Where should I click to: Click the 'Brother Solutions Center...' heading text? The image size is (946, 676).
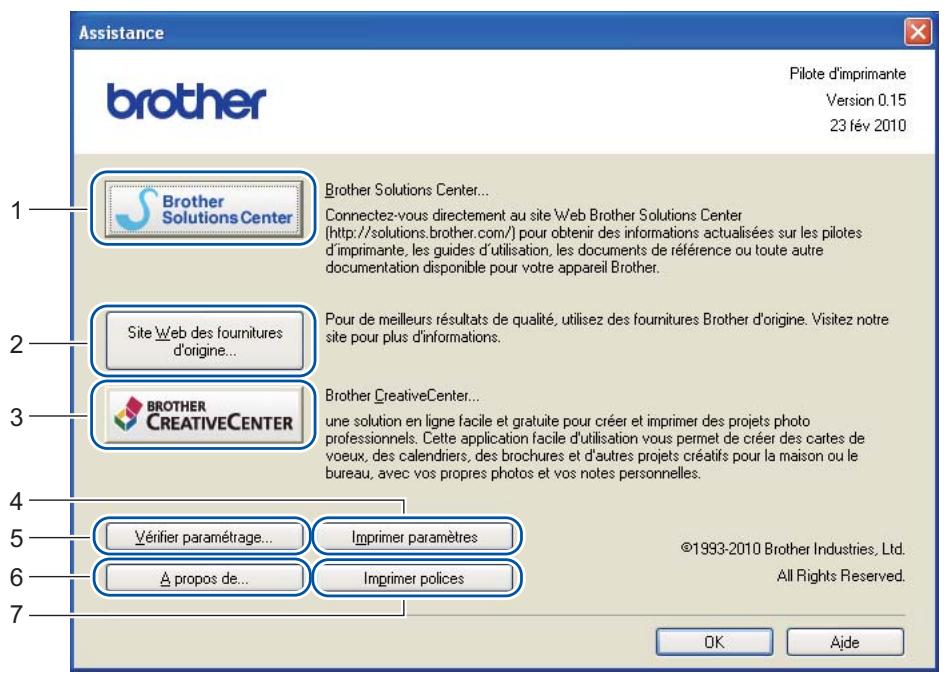coord(407,190)
